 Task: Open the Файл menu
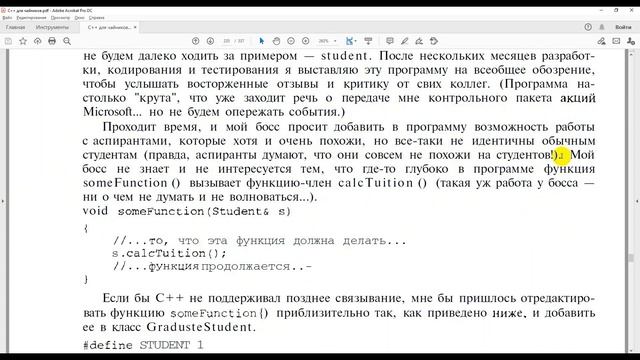click(x=7, y=18)
